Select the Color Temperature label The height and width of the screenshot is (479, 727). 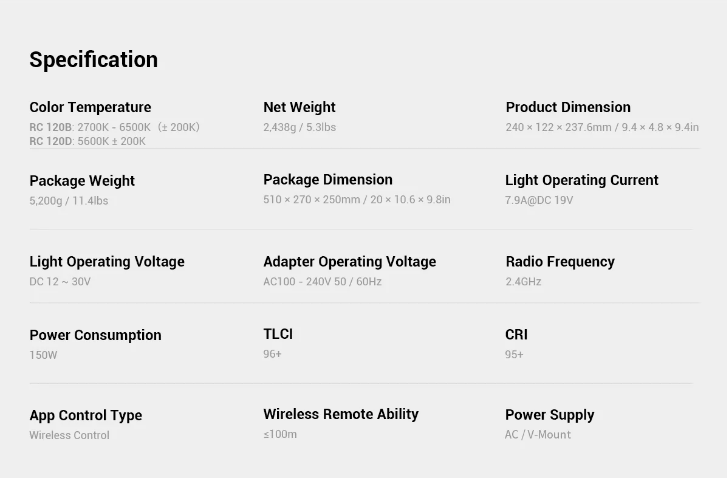pos(90,107)
